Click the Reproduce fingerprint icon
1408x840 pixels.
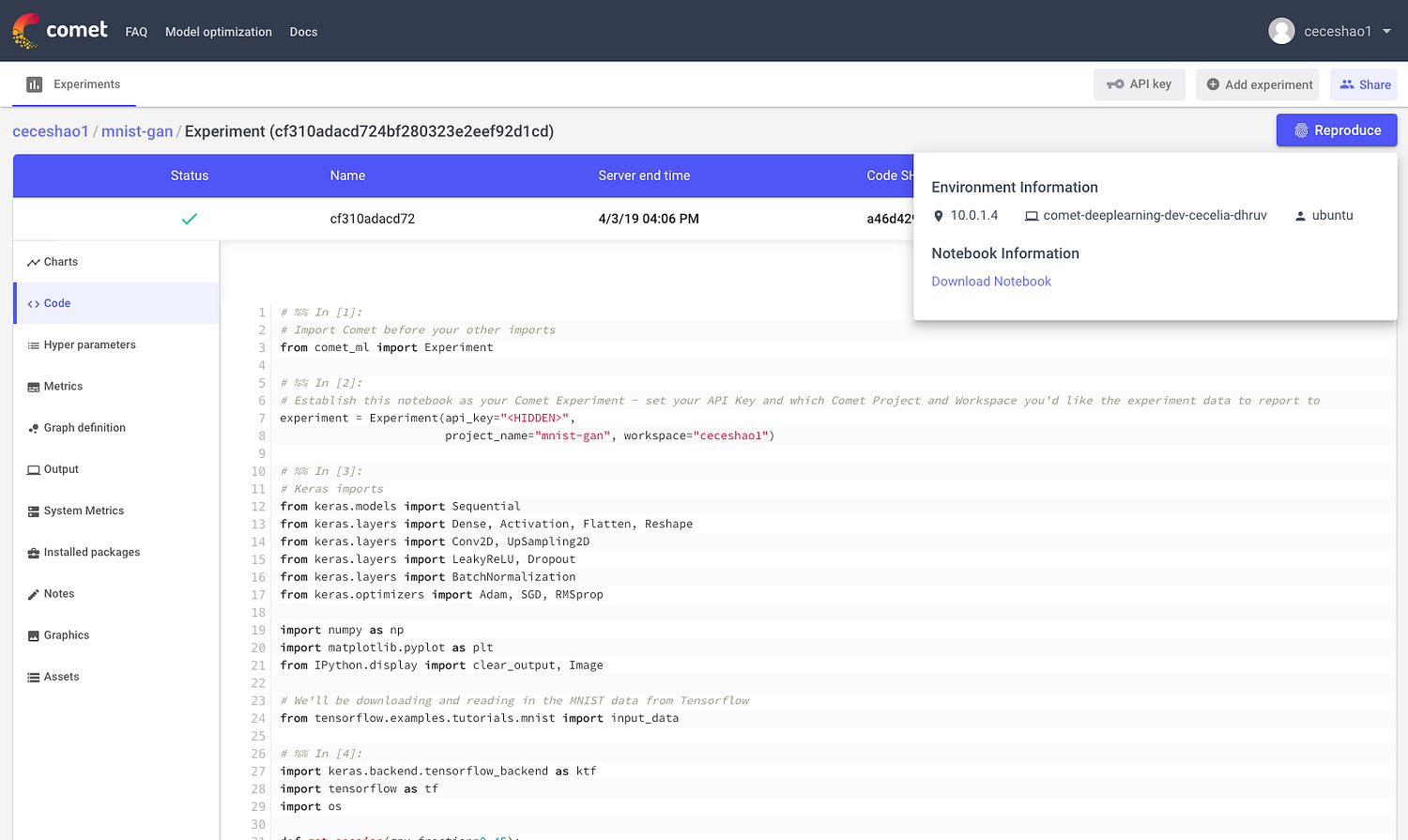[x=1301, y=130]
